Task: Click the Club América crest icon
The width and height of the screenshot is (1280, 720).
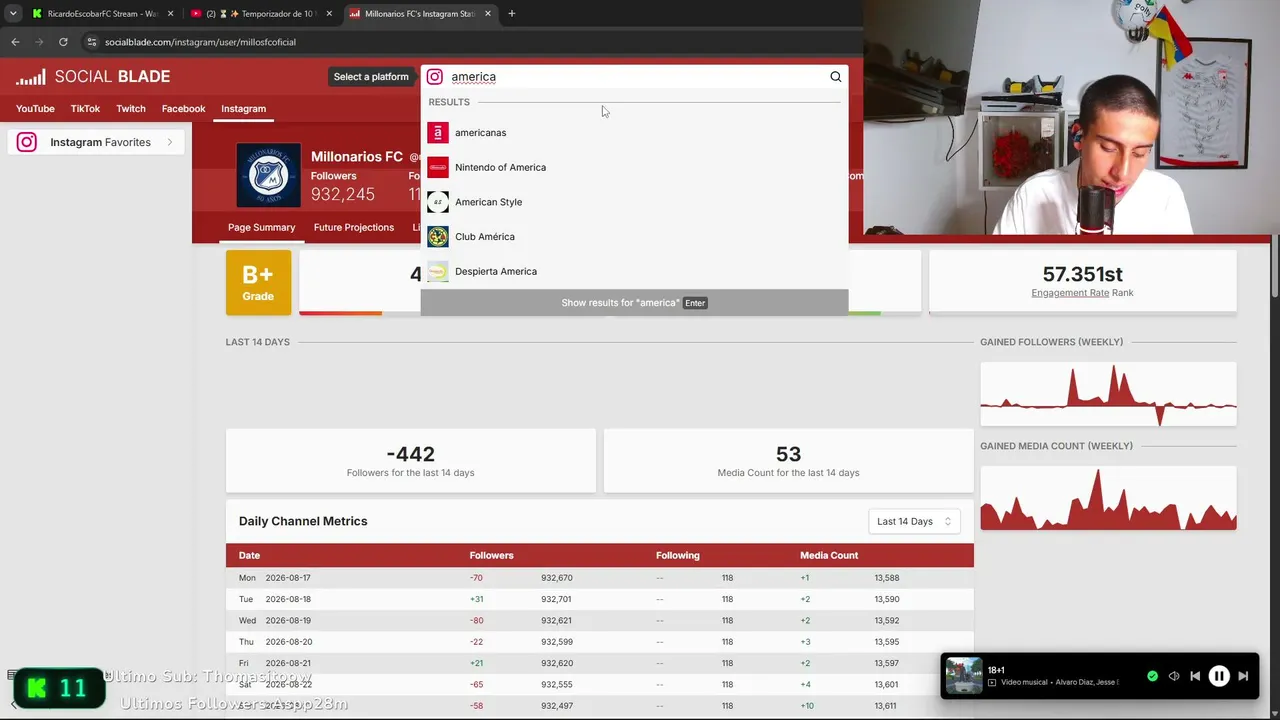Action: click(x=438, y=237)
